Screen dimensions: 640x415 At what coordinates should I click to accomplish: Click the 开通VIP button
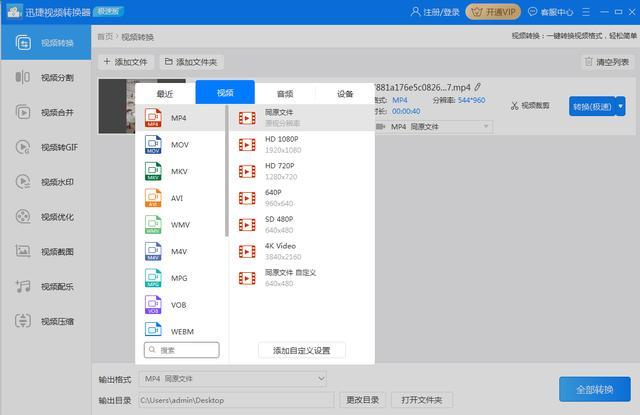tap(493, 12)
